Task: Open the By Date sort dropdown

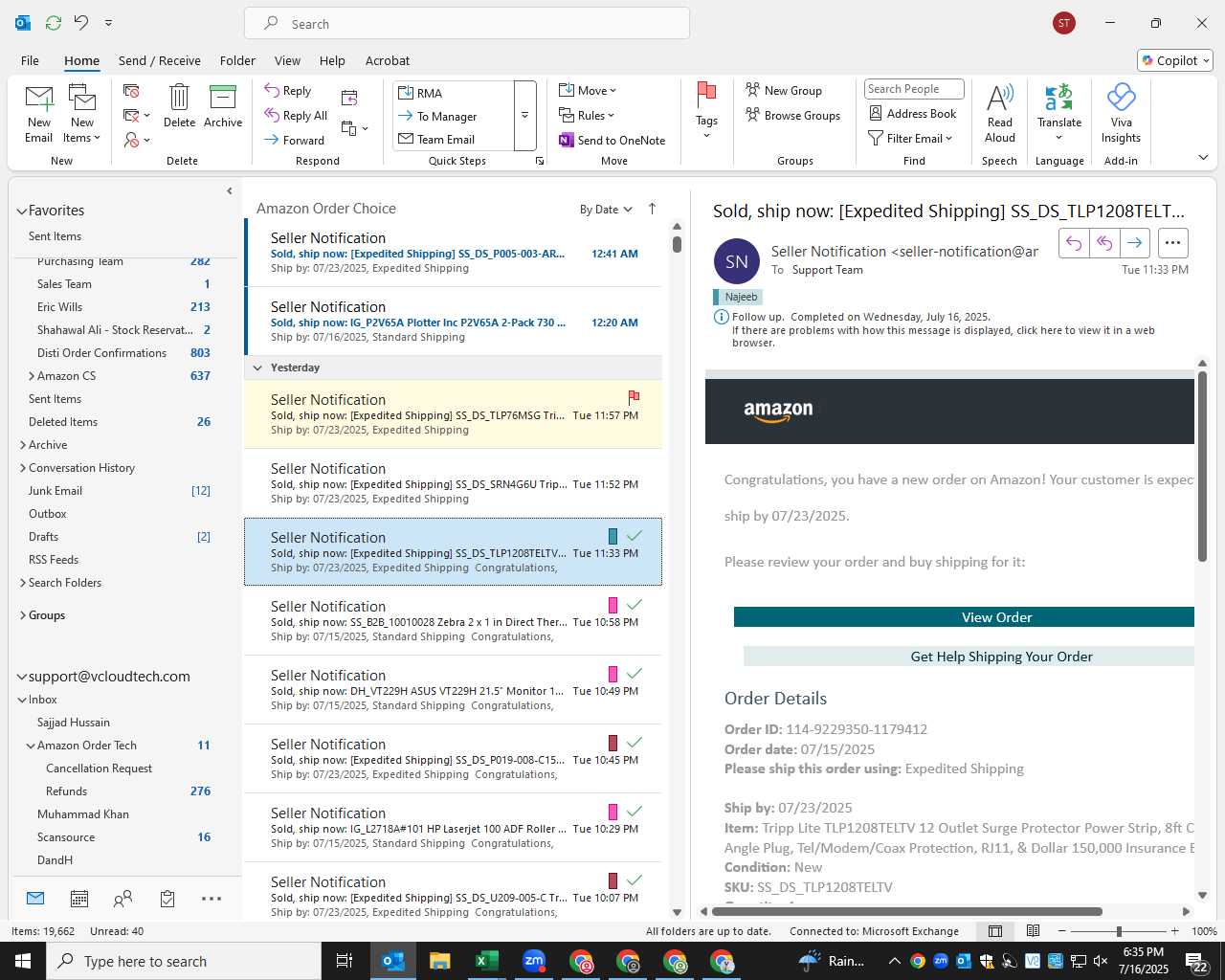Action: pos(606,210)
